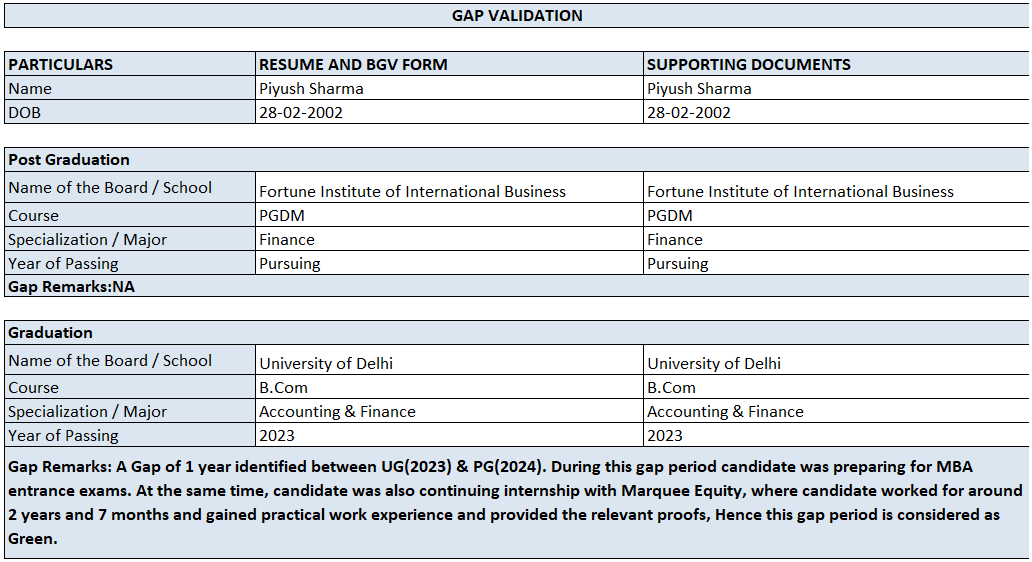1032x562 pixels.
Task: Select the Name label cell under Particulars
Action: coord(30,88)
